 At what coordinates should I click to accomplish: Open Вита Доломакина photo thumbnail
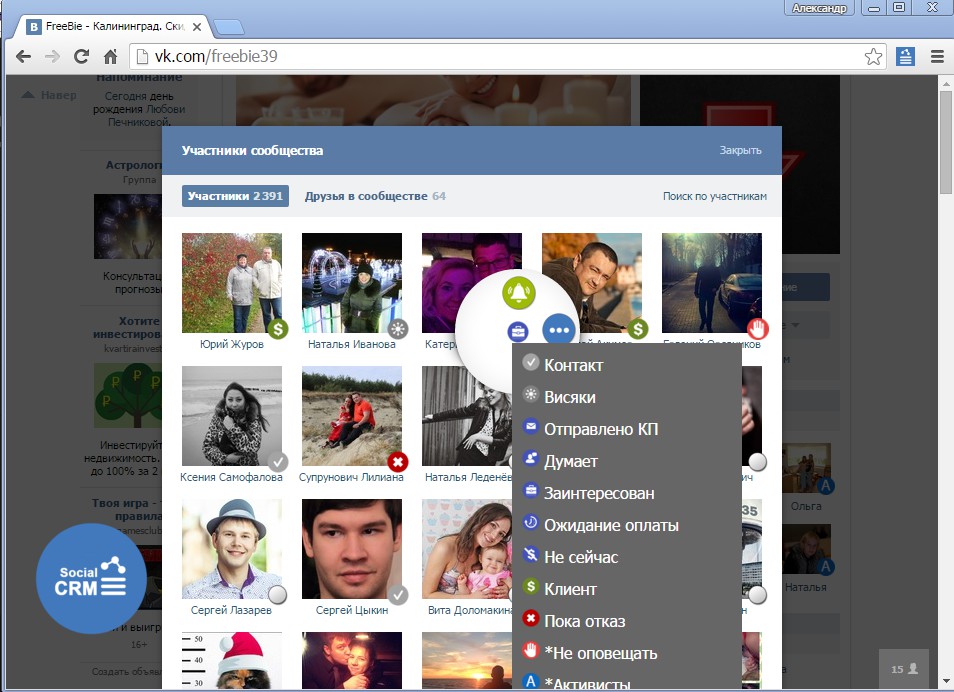click(467, 548)
